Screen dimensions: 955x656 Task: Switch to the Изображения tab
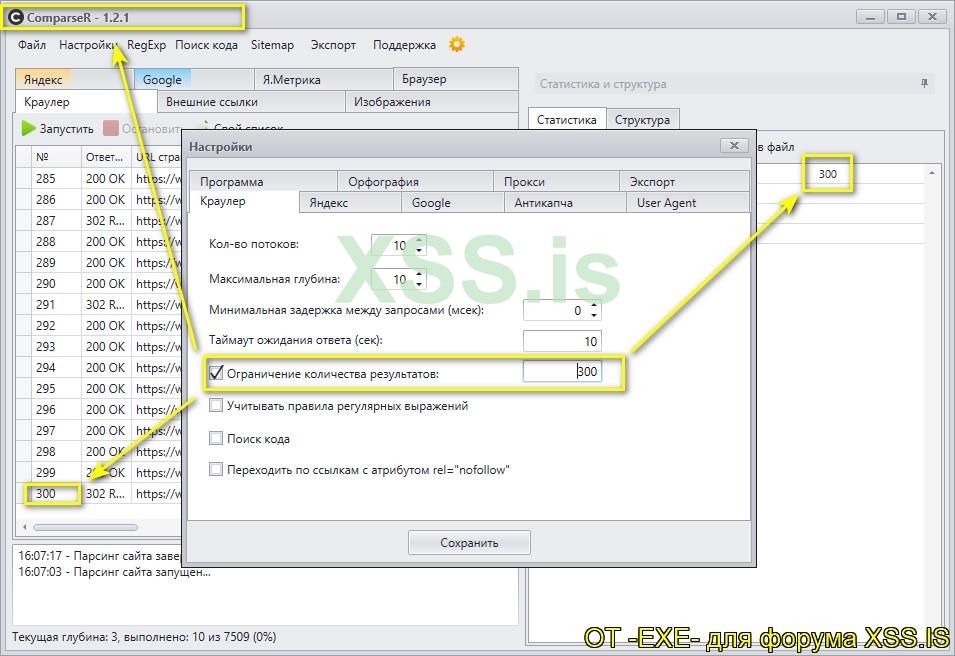click(x=432, y=102)
